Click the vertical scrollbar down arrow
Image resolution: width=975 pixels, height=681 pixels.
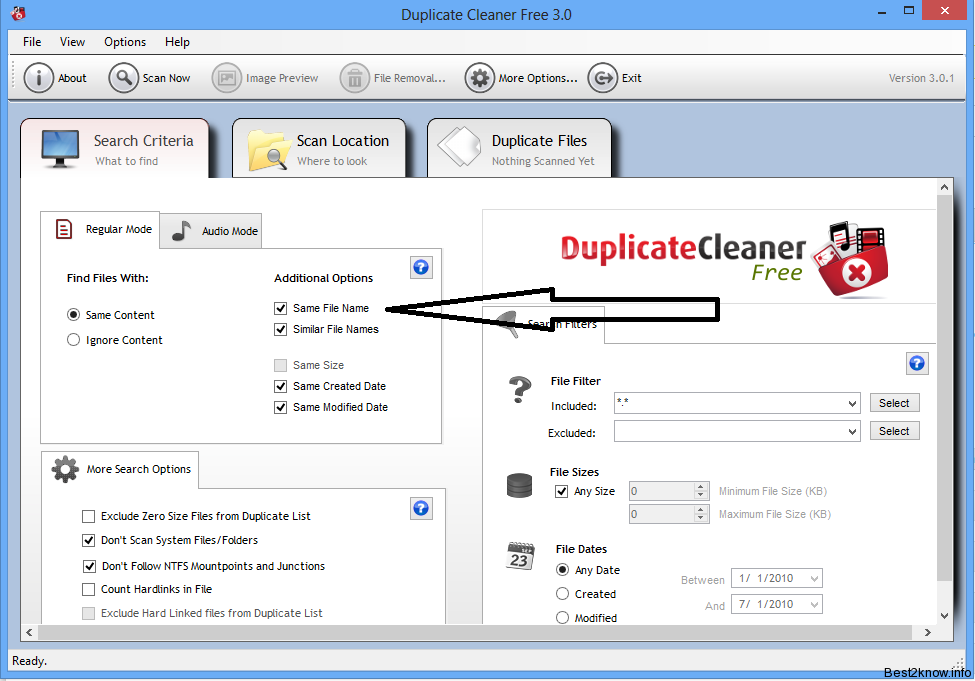point(944,616)
